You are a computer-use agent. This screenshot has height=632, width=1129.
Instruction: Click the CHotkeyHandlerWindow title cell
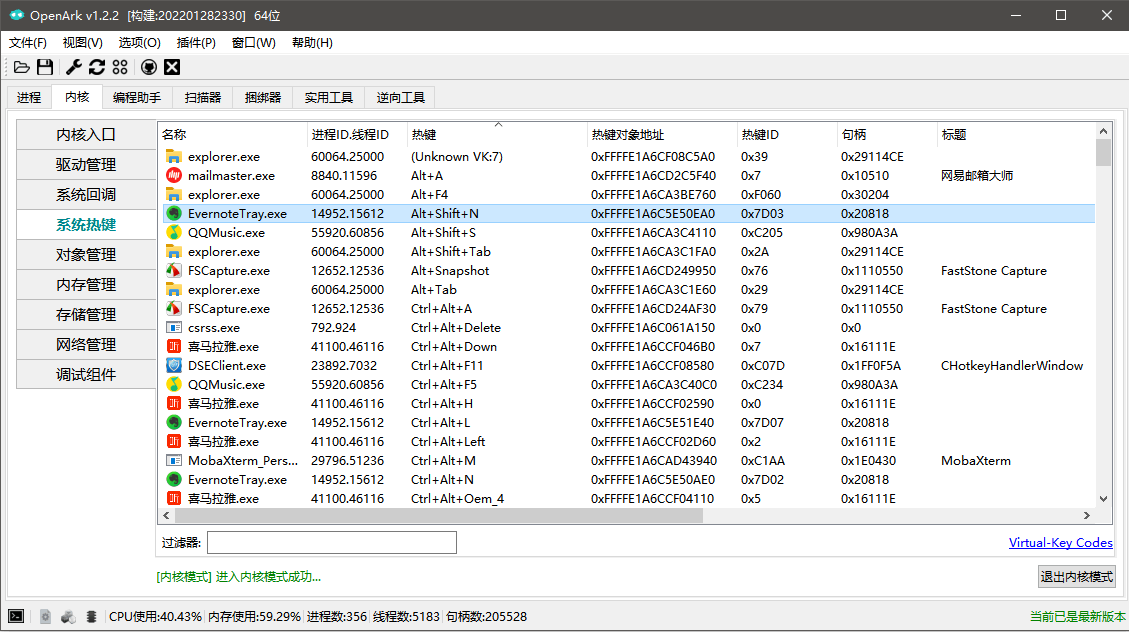point(1012,366)
